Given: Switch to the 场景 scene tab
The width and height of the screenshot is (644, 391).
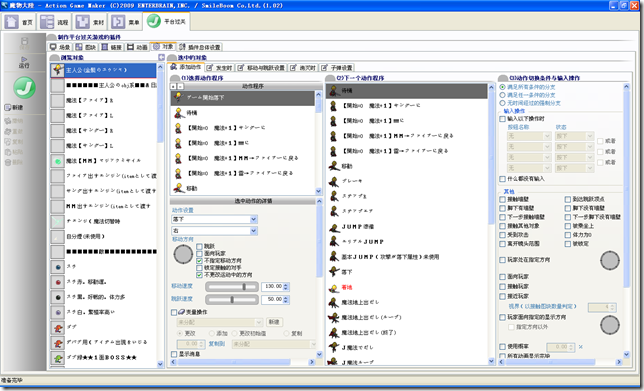Looking at the screenshot, I should (60, 47).
